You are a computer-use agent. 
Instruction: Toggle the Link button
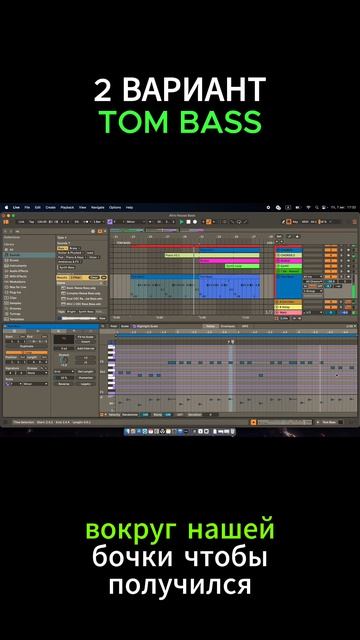click(21, 222)
